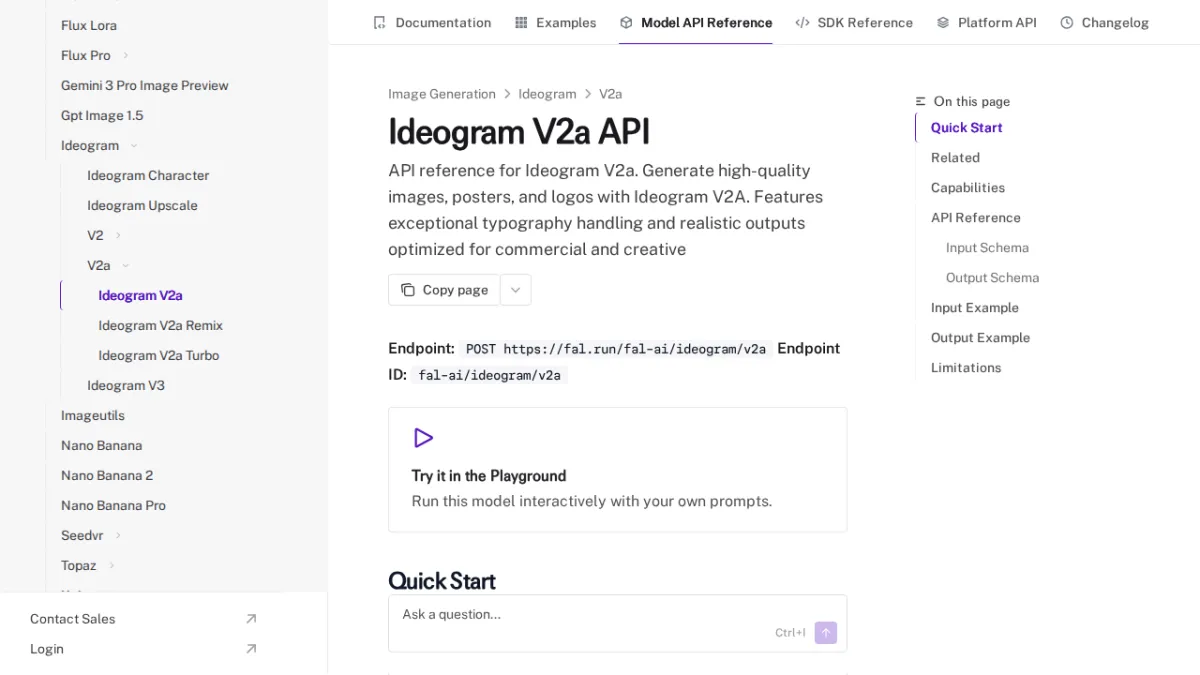Image resolution: width=1200 pixels, height=675 pixels.
Task: Click the Login link in sidebar
Action: (x=47, y=649)
